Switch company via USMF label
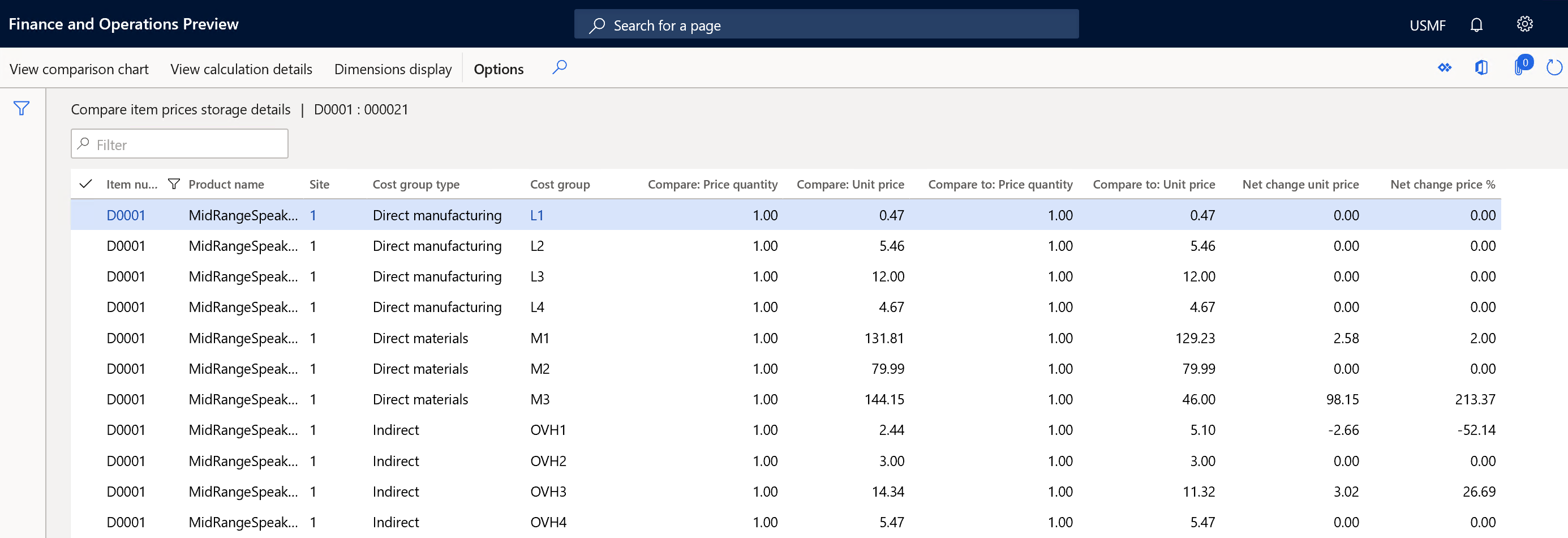The width and height of the screenshot is (1568, 538). (1427, 25)
